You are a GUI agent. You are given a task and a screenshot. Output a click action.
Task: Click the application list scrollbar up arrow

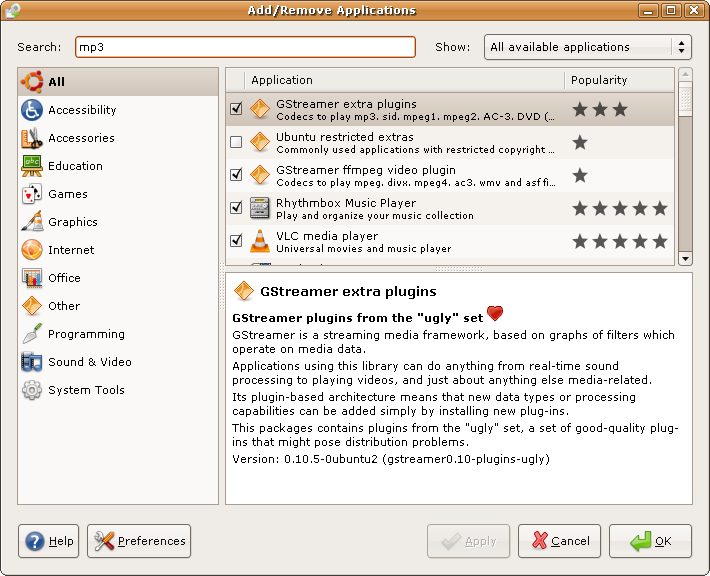click(685, 74)
